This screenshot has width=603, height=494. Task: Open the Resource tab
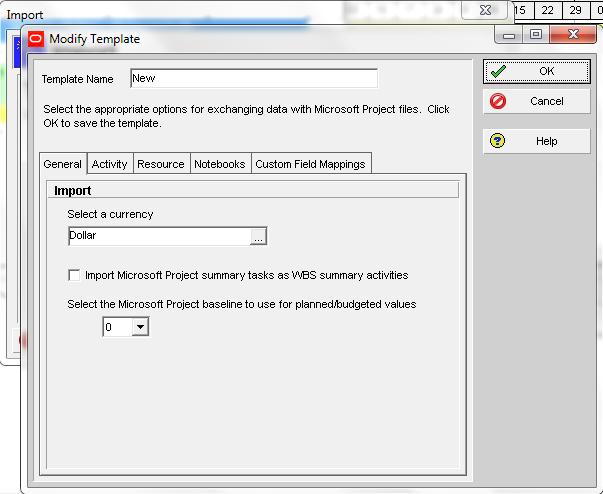(161, 164)
